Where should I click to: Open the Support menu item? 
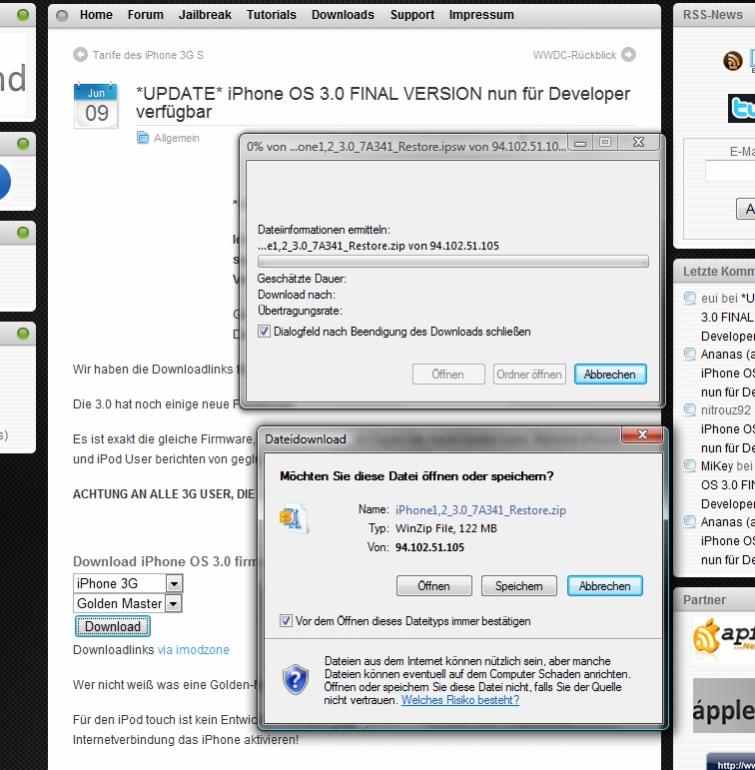(412, 15)
